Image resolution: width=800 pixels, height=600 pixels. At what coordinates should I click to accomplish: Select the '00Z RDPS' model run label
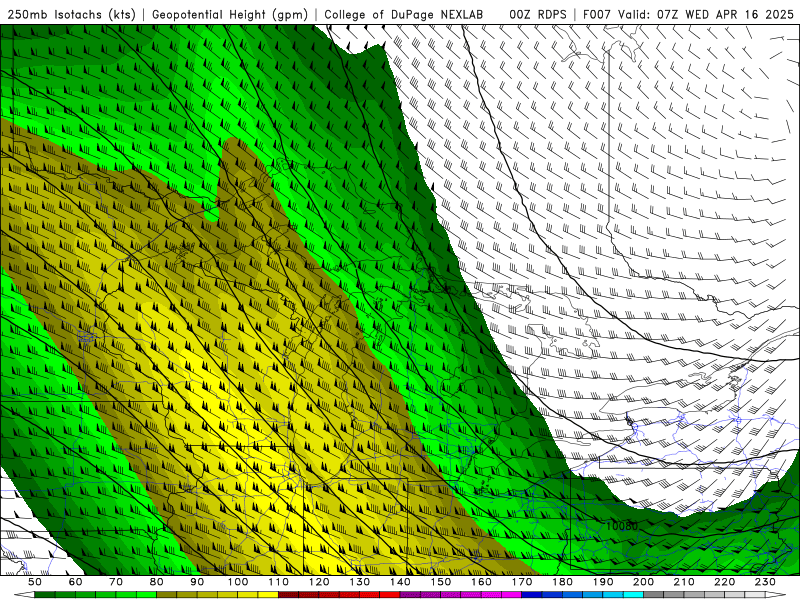(x=537, y=15)
